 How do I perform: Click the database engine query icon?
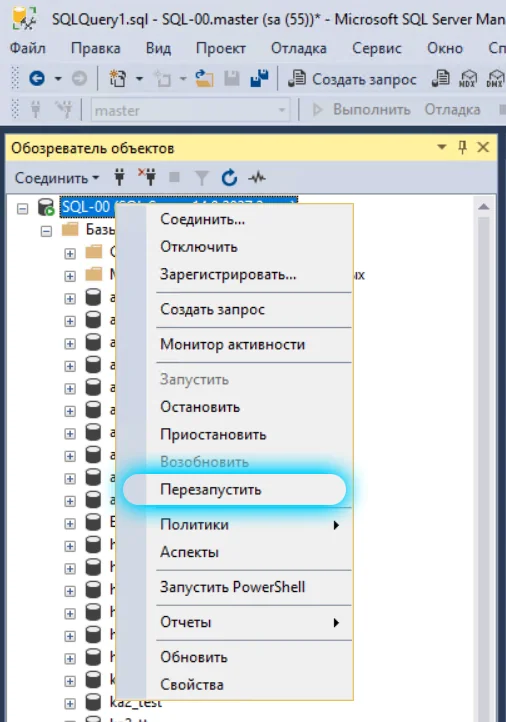pyautogui.click(x=441, y=79)
